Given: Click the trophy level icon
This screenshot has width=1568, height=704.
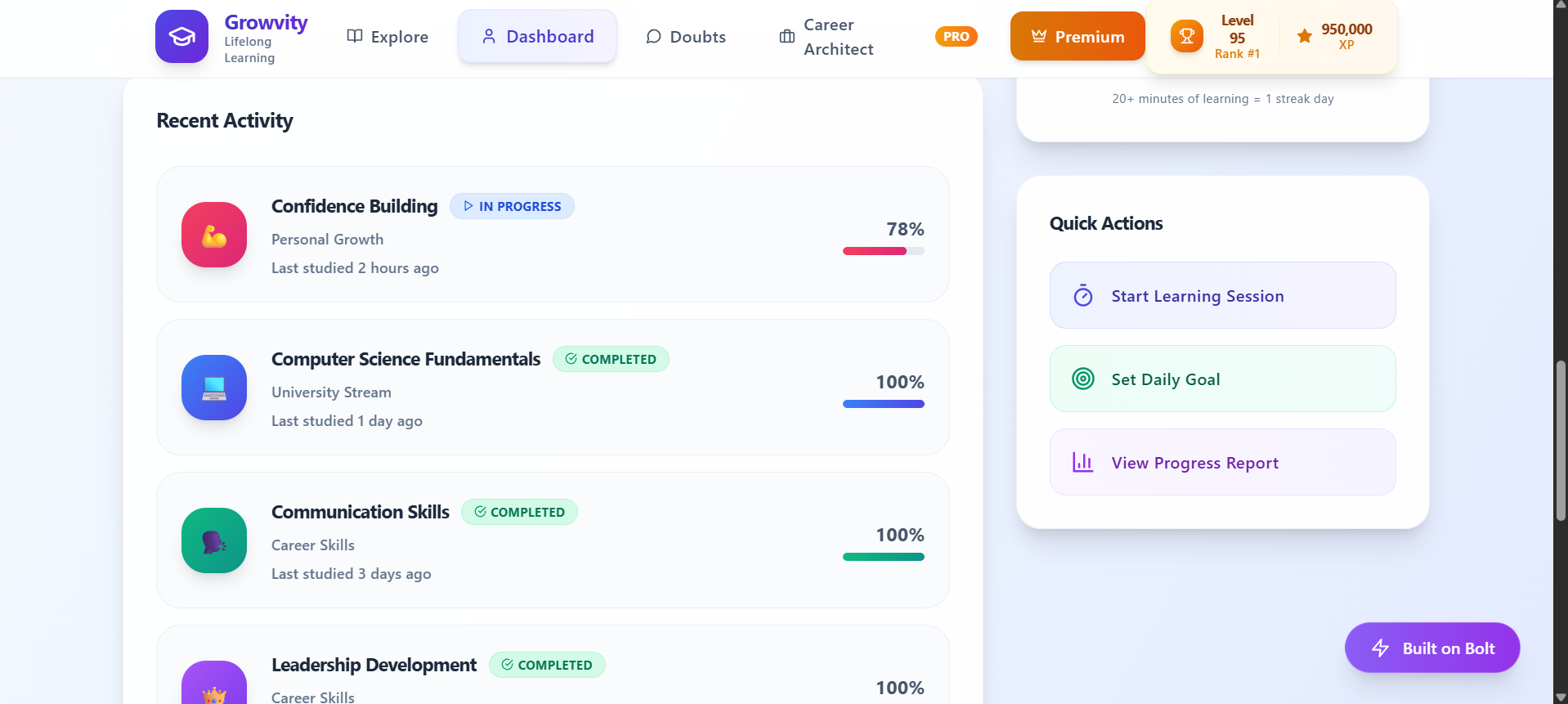Looking at the screenshot, I should [x=1187, y=37].
